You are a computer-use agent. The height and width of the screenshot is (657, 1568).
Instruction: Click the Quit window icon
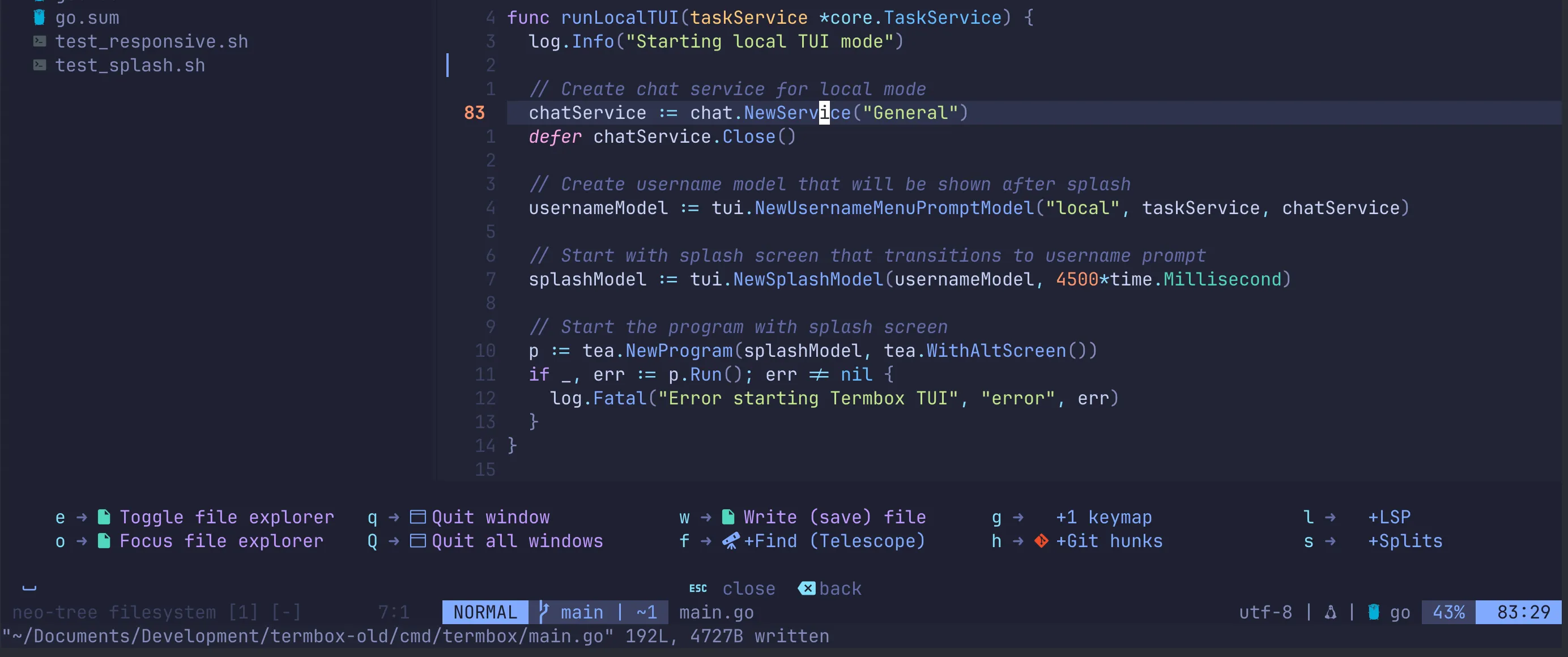417,517
